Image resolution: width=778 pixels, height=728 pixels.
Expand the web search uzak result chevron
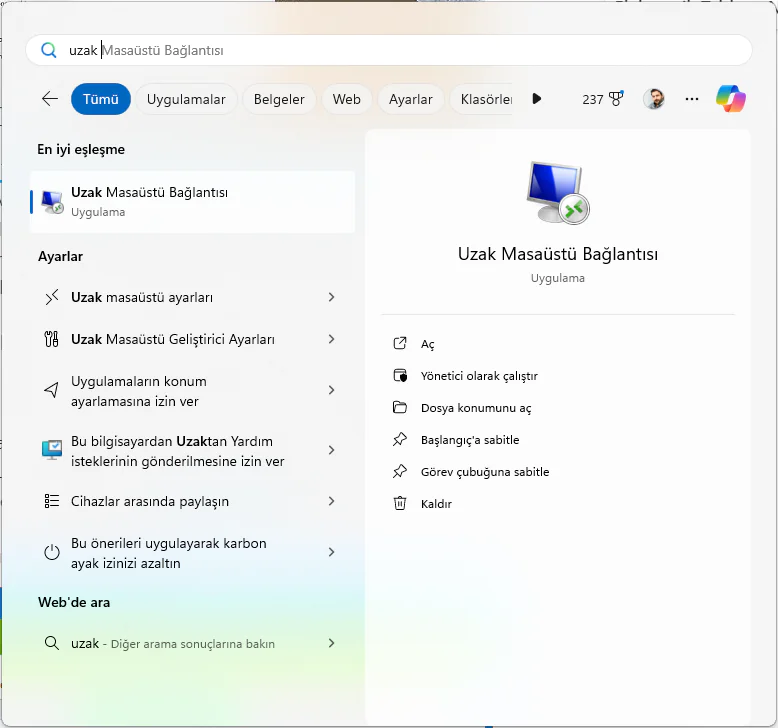[x=331, y=644]
